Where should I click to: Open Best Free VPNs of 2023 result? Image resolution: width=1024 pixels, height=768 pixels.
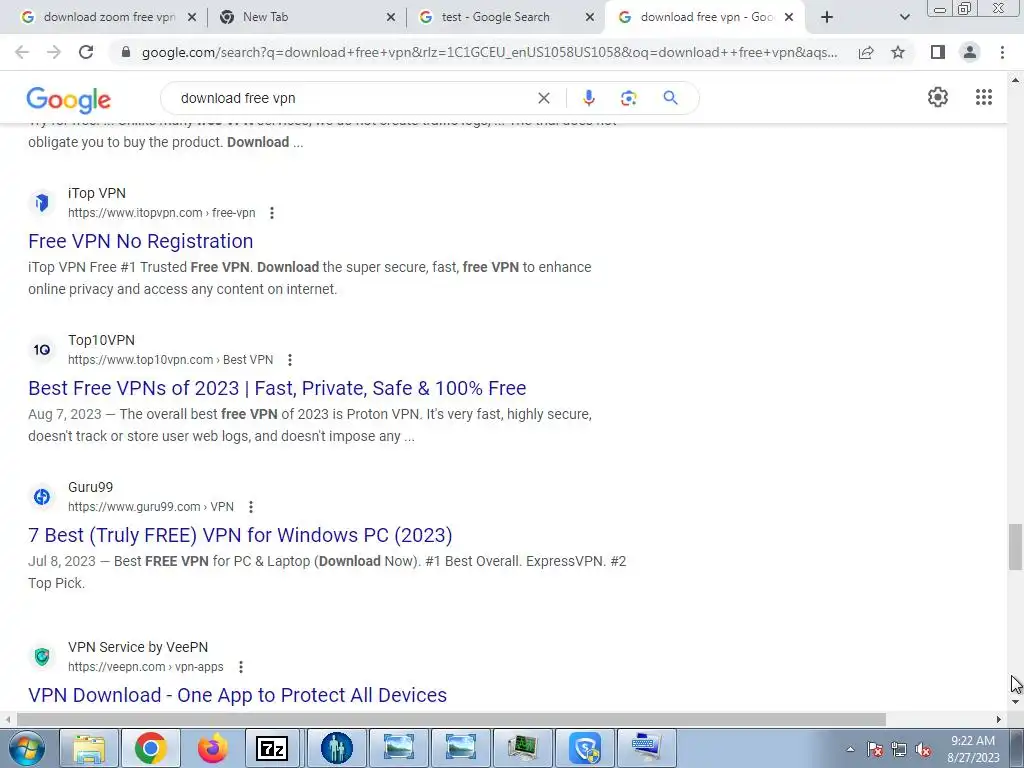pos(277,388)
